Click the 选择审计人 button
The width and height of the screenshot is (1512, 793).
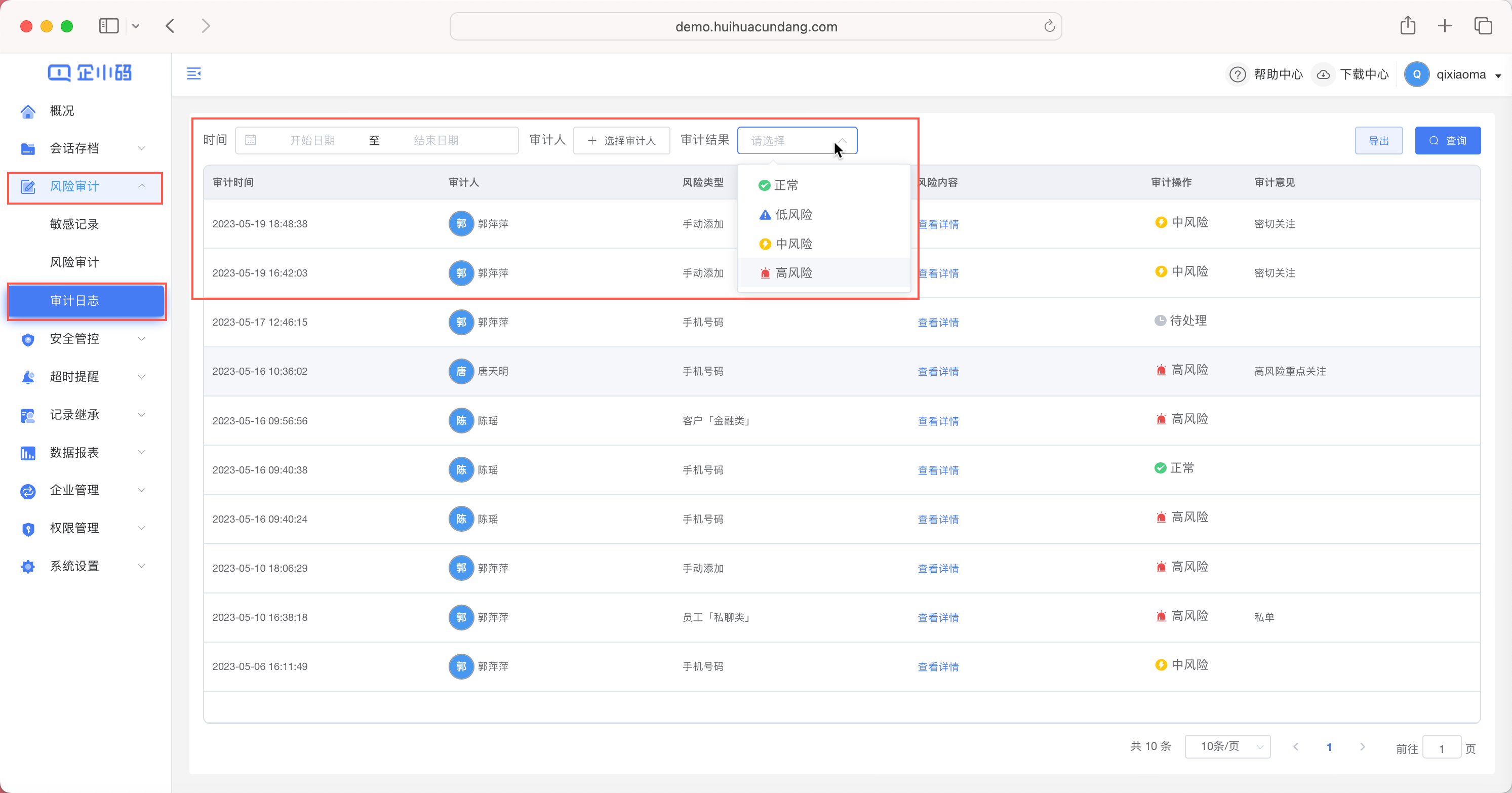(x=622, y=140)
